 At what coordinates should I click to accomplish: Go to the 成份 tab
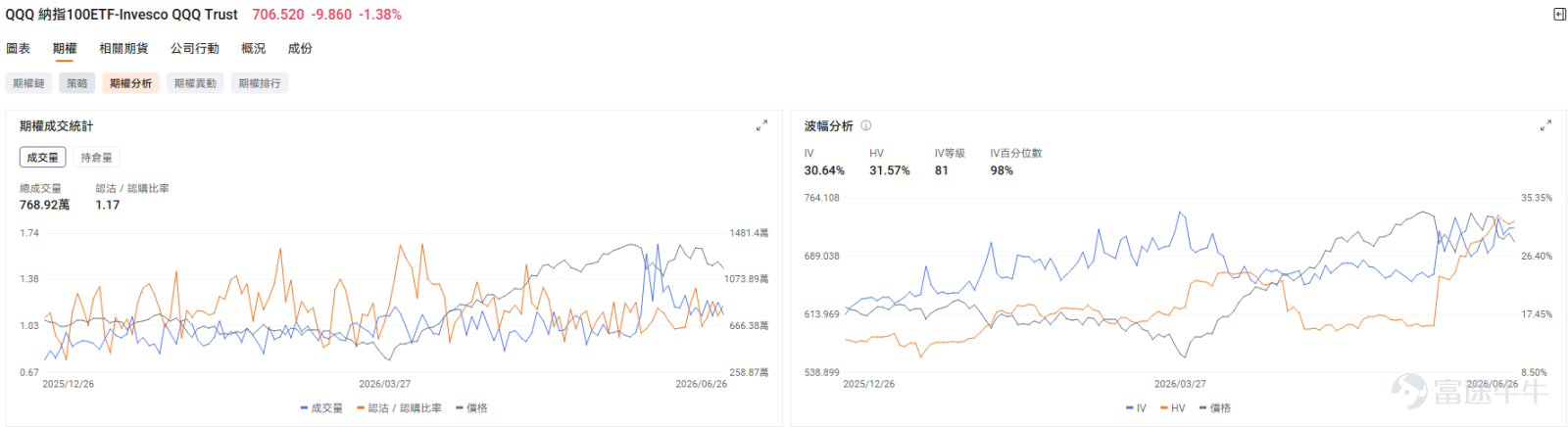(x=300, y=48)
